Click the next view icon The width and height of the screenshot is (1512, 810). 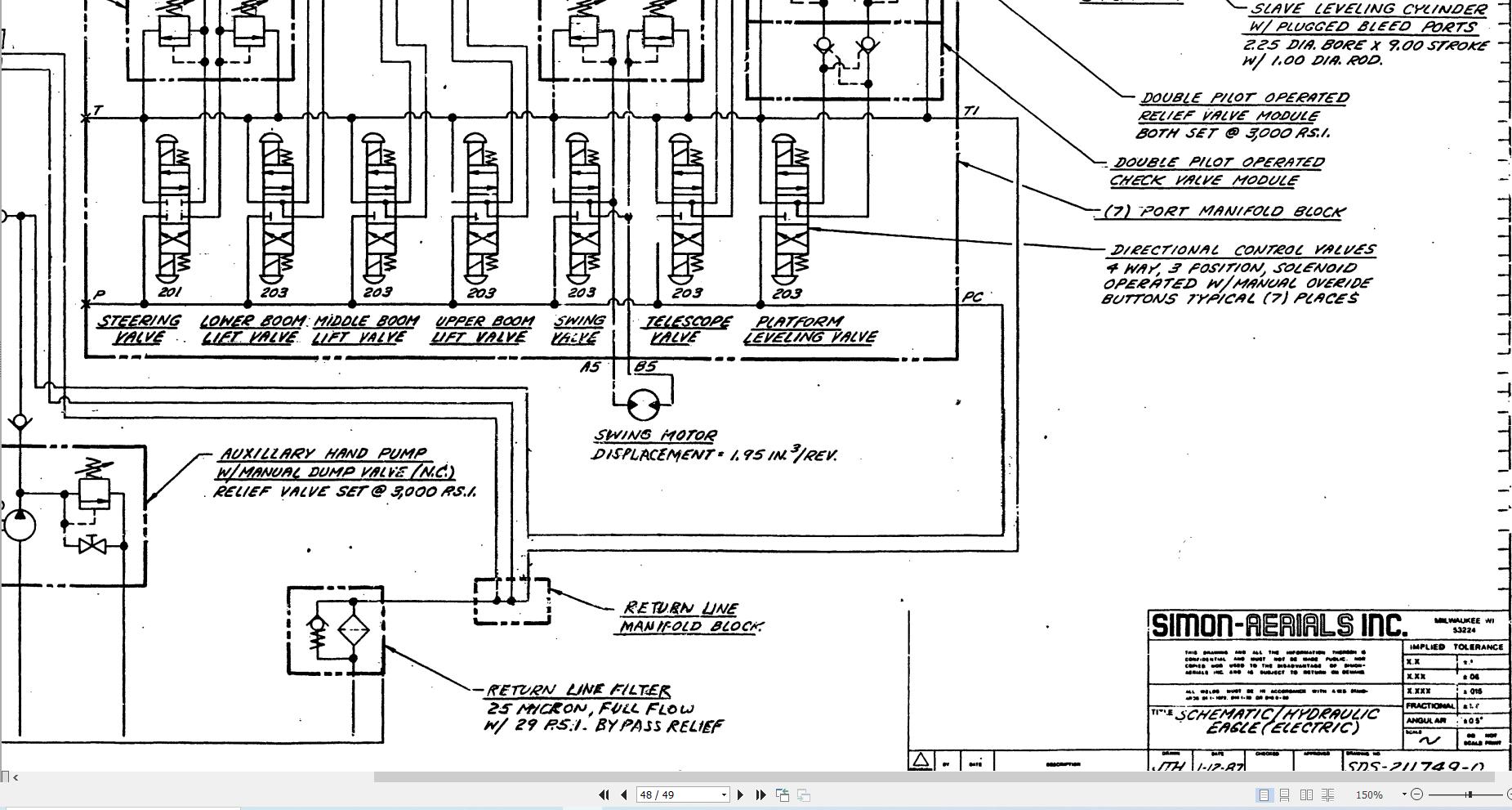[x=804, y=794]
